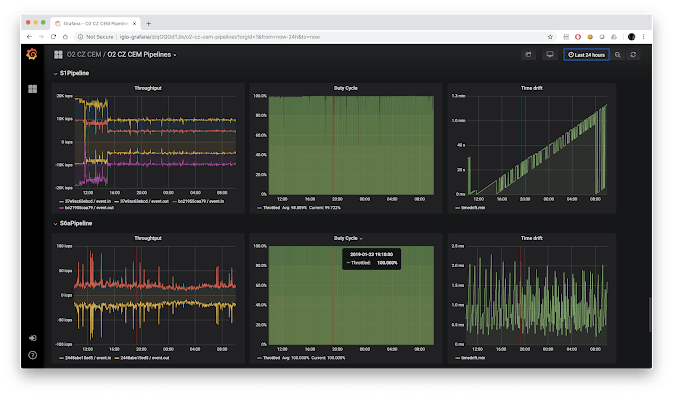The image size is (673, 396).
Task: Open a new browser tab with plus
Action: (149, 24)
